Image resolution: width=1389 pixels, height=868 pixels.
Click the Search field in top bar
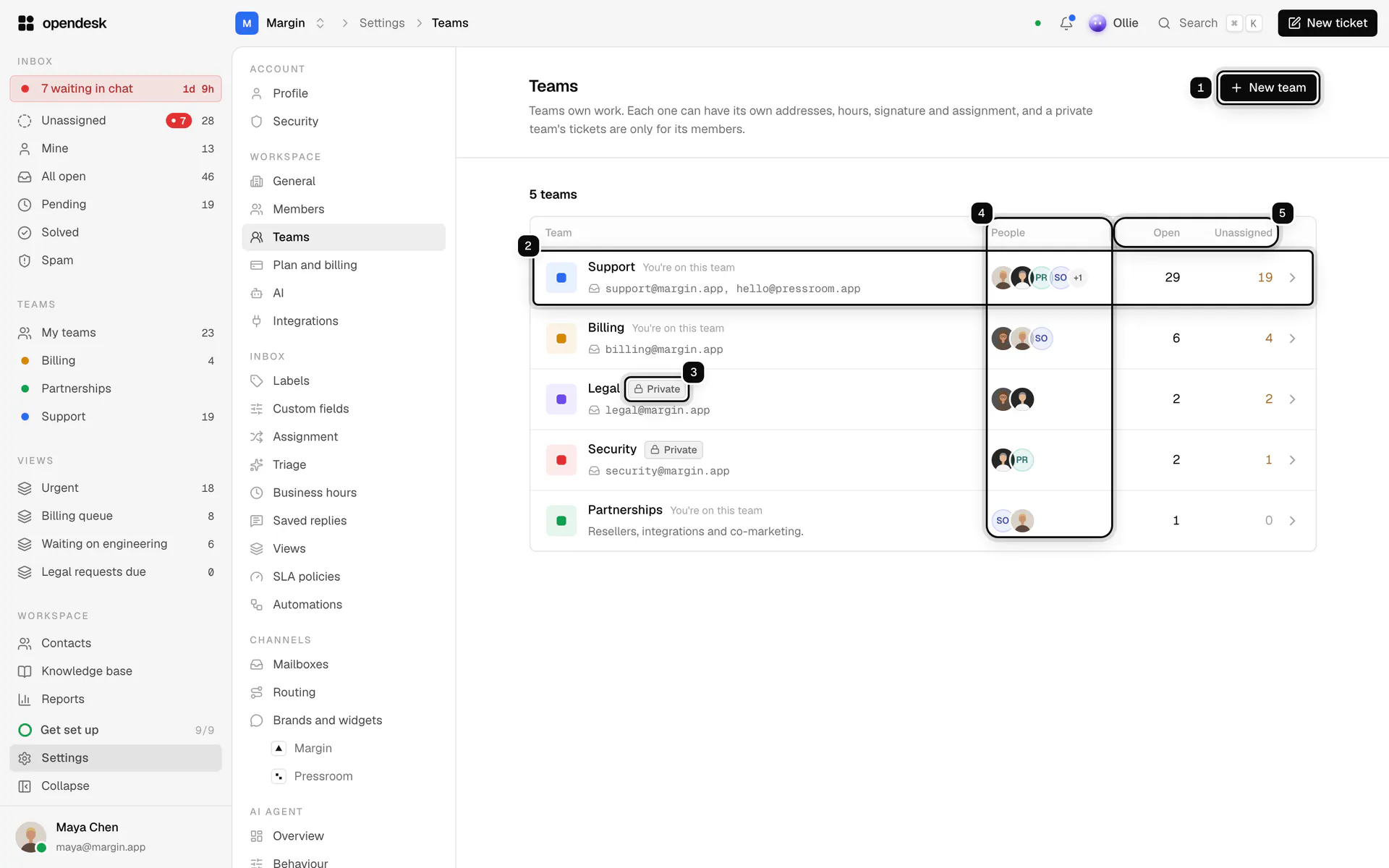(1209, 23)
